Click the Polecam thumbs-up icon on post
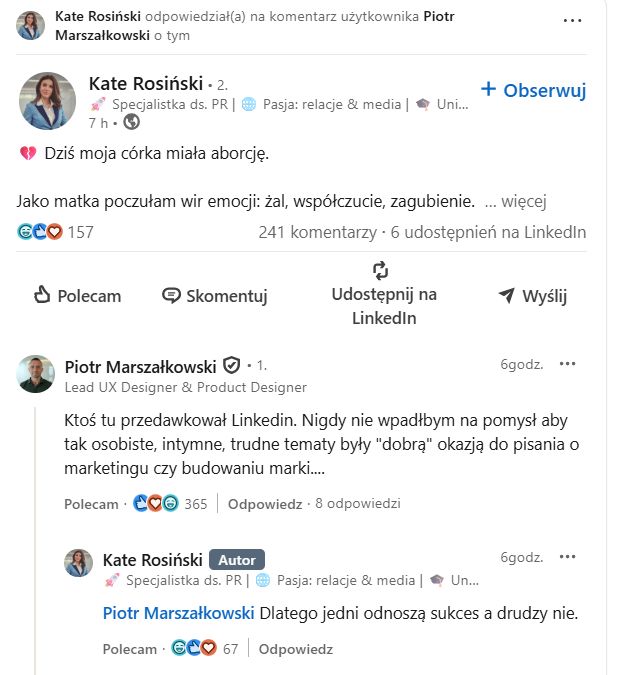The image size is (624, 675). point(42,295)
